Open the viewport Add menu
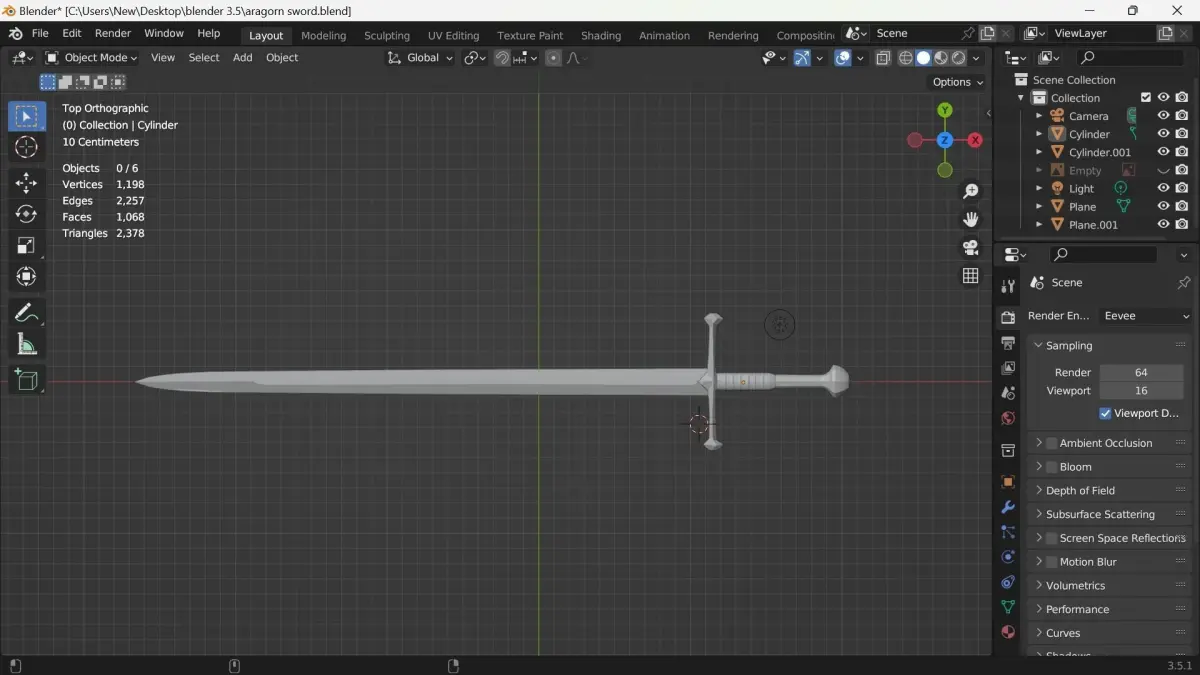1200x675 pixels. pos(242,58)
